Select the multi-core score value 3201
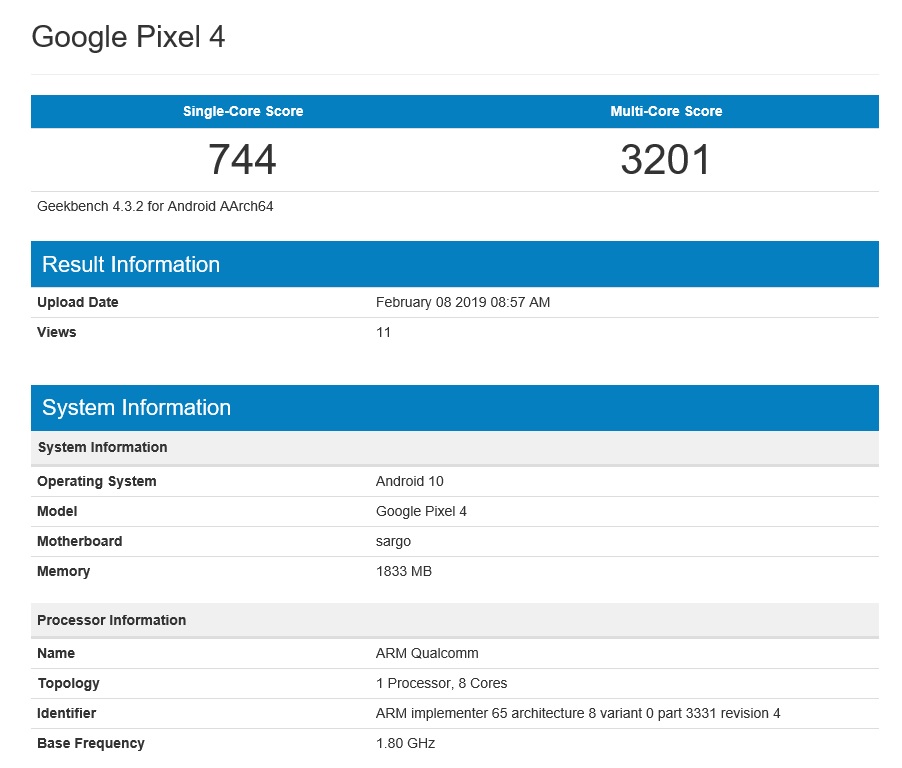The height and width of the screenshot is (768, 902). tap(666, 159)
